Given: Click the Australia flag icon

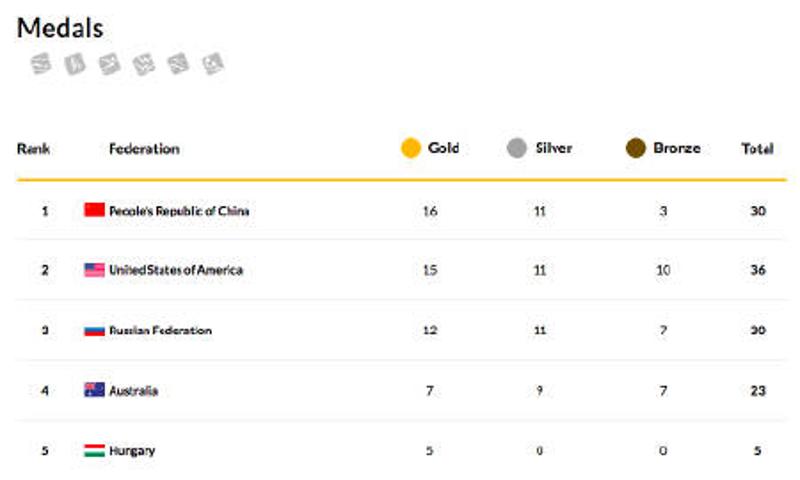Looking at the screenshot, I should tap(94, 390).
